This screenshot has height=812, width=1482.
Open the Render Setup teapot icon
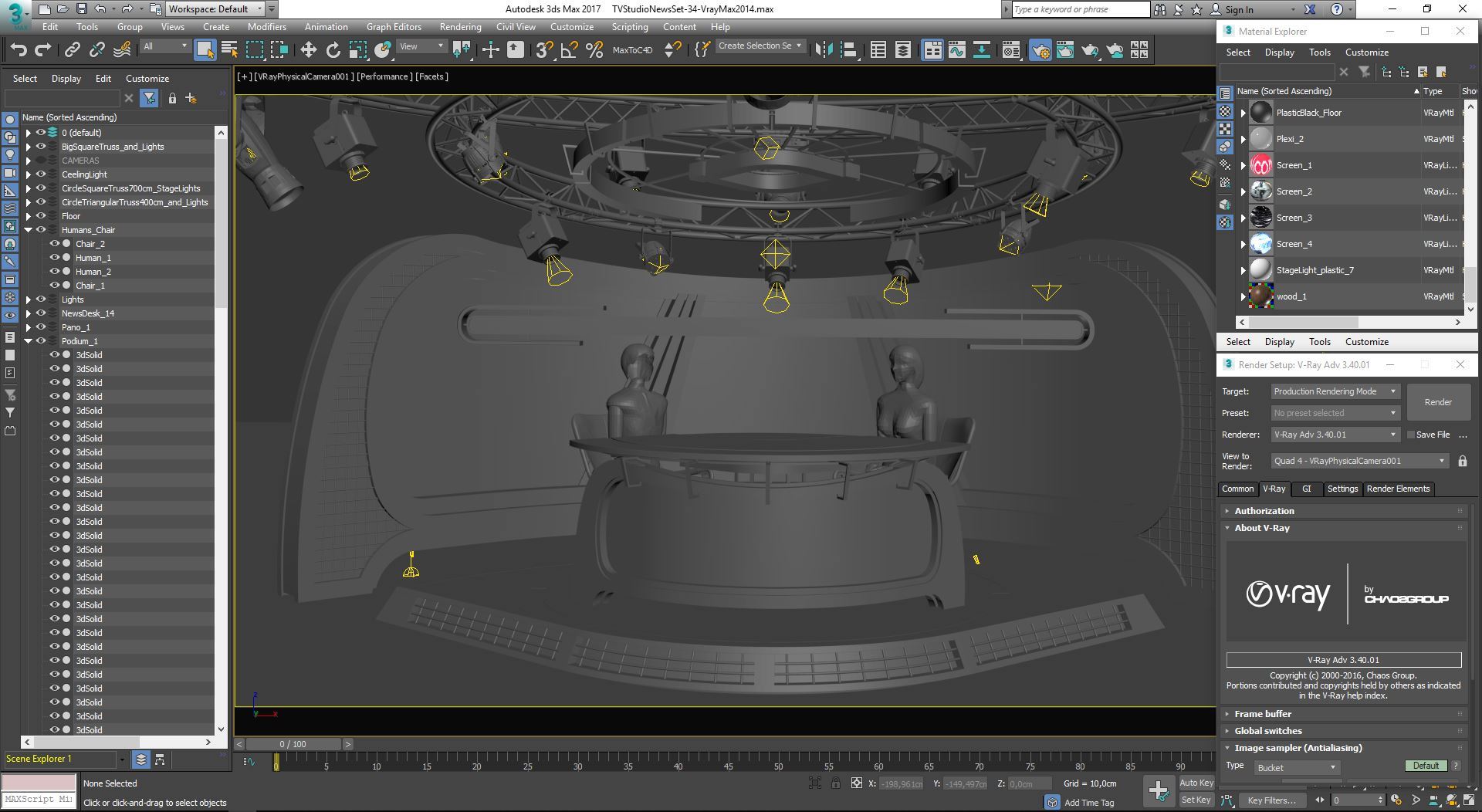tap(1040, 50)
